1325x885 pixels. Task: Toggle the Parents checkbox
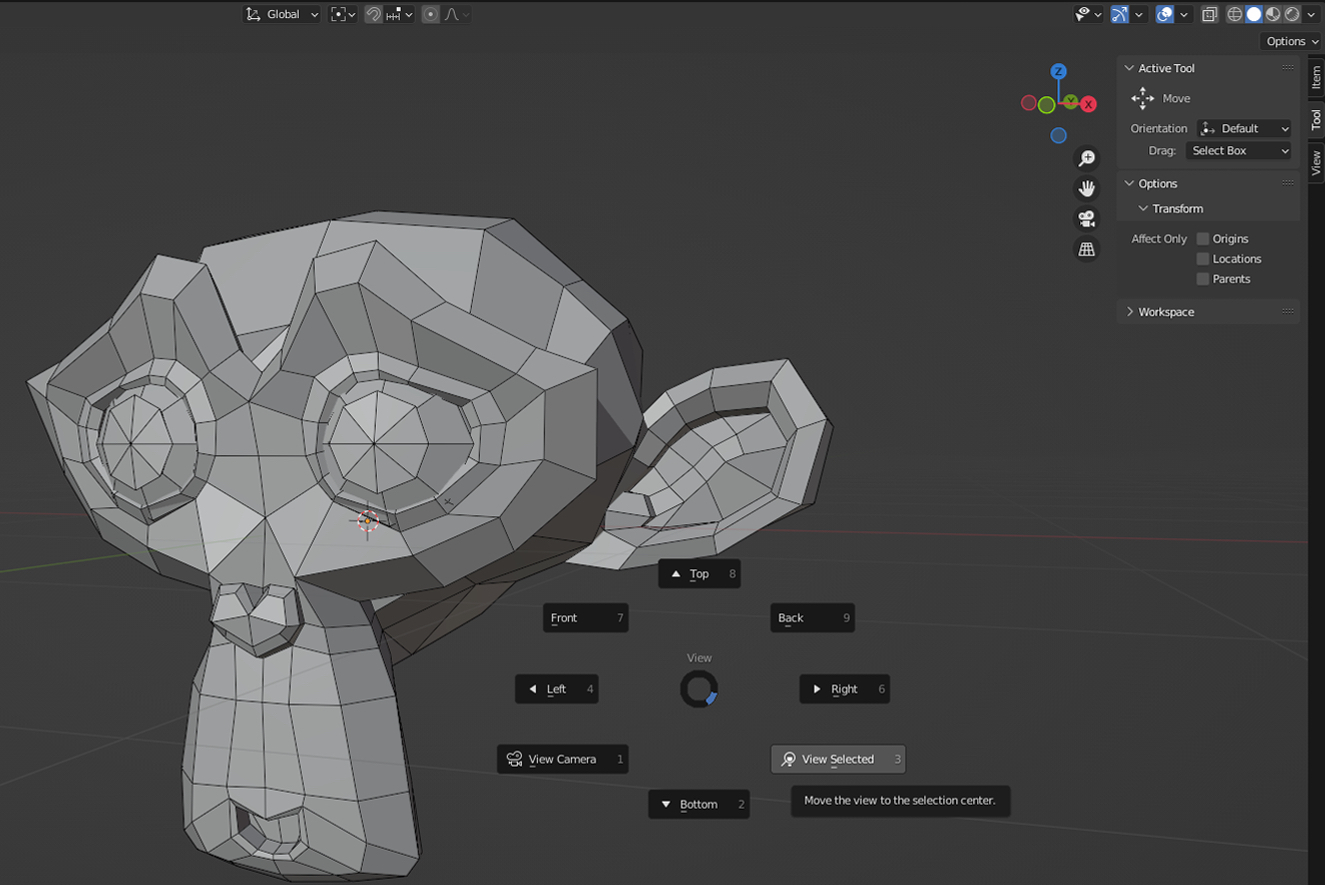1202,278
